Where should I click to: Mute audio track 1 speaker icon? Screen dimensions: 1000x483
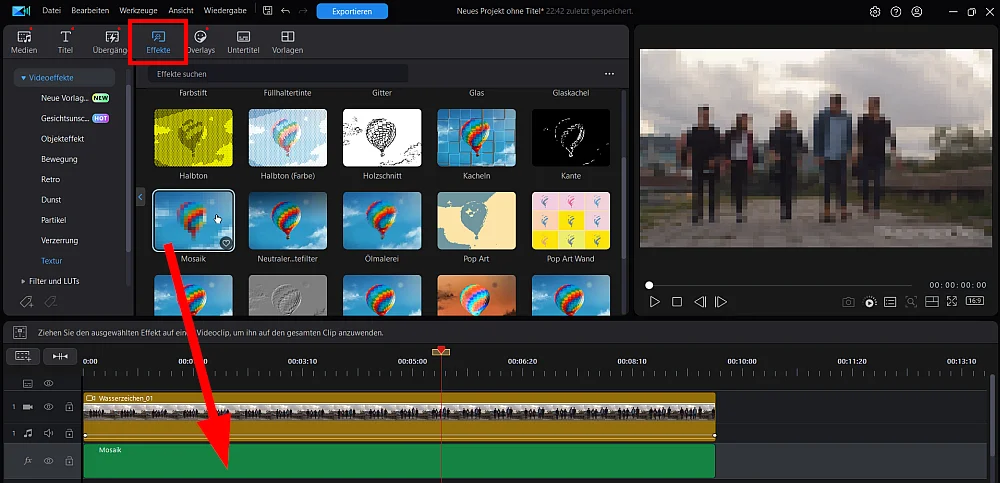[x=48, y=433]
